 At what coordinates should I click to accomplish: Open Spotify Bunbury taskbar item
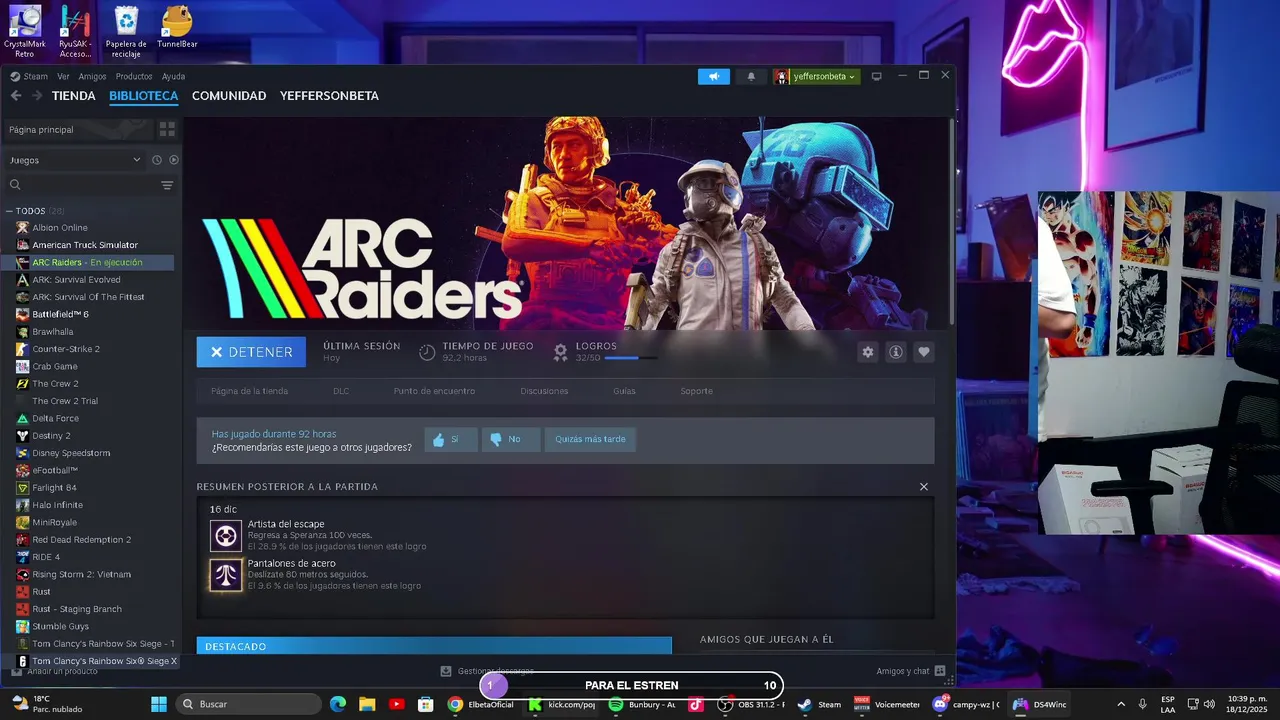click(x=644, y=704)
